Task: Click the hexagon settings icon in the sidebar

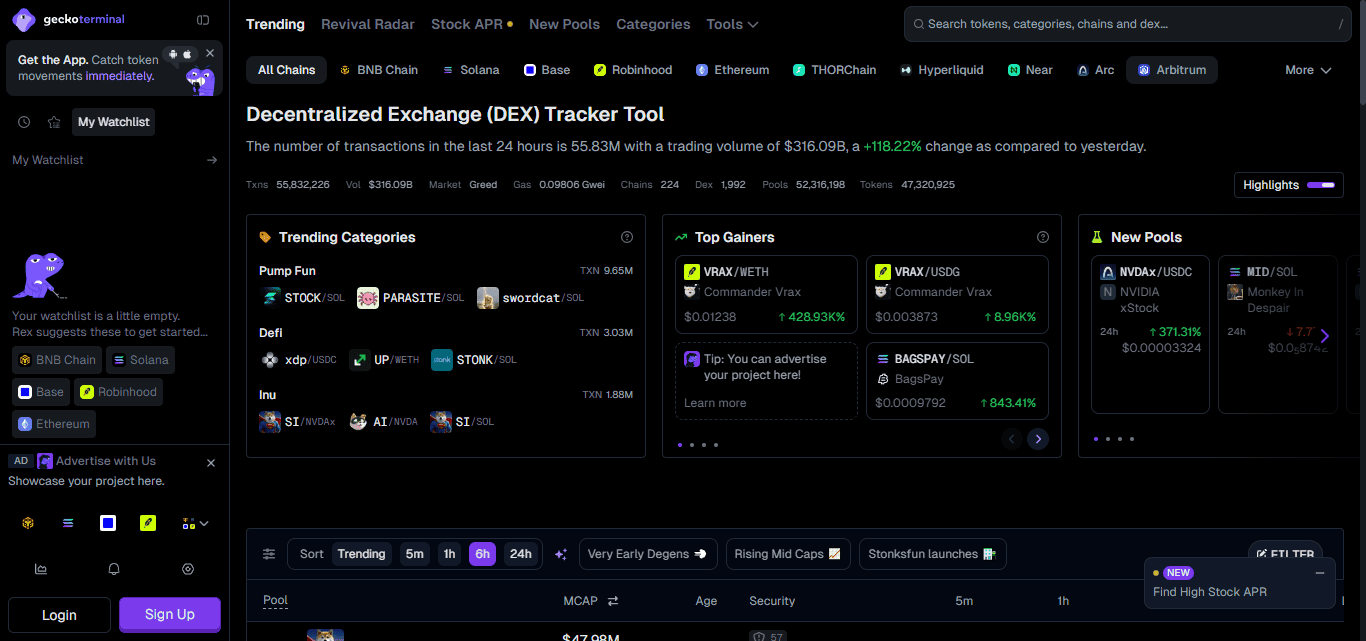Action: (188, 569)
